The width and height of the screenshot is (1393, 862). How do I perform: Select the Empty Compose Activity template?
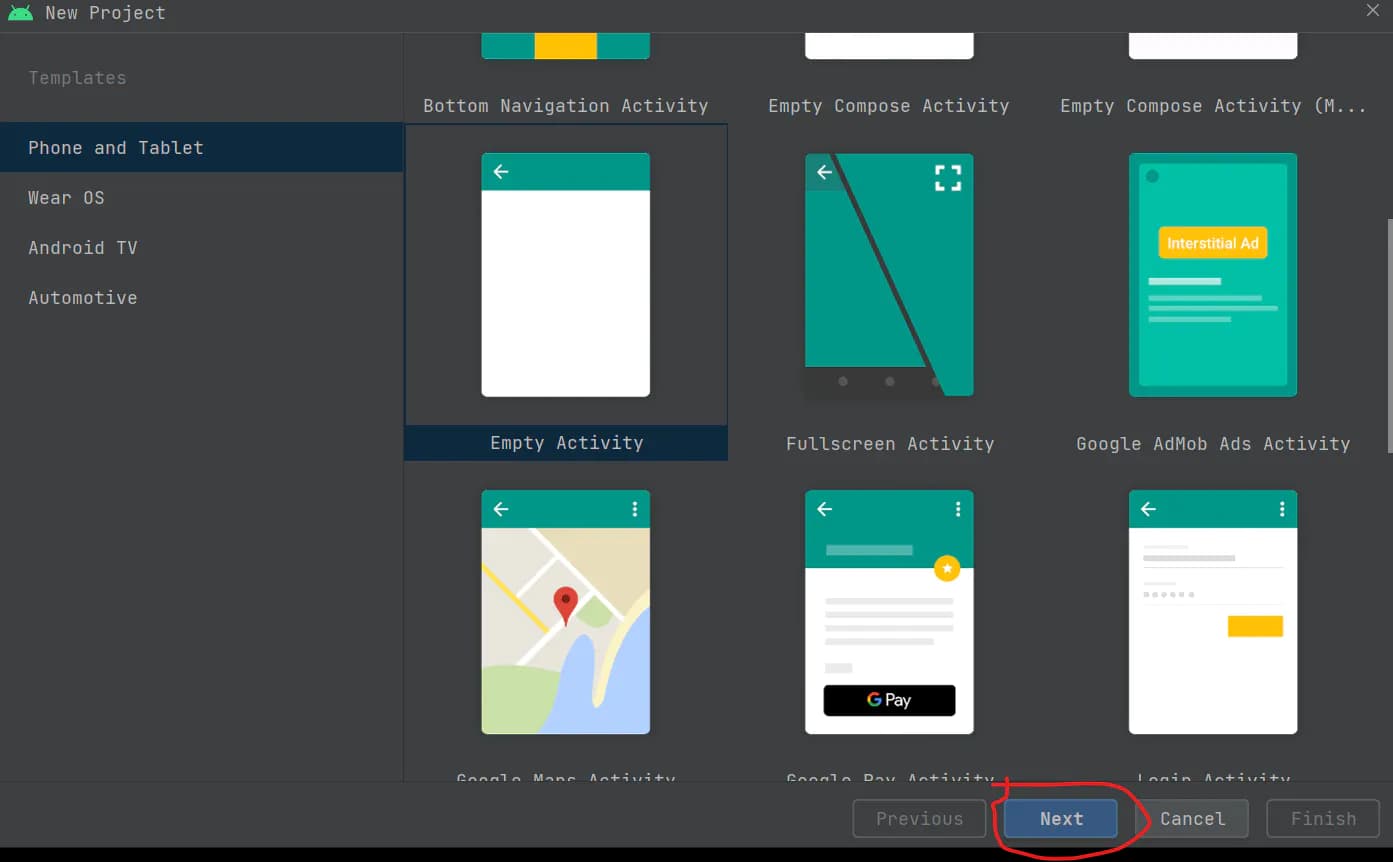tap(888, 105)
